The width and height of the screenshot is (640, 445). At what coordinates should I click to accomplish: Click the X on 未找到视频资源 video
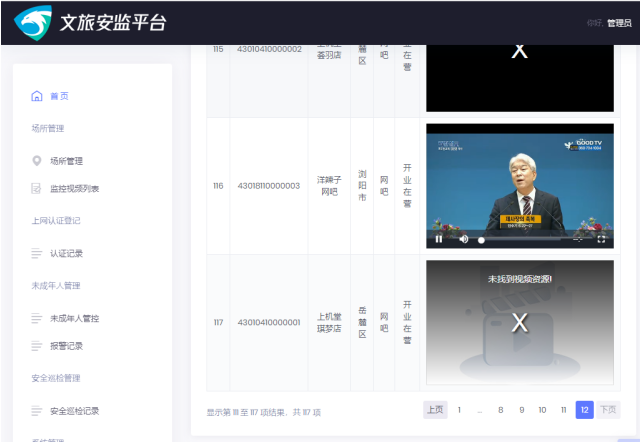[x=520, y=323]
